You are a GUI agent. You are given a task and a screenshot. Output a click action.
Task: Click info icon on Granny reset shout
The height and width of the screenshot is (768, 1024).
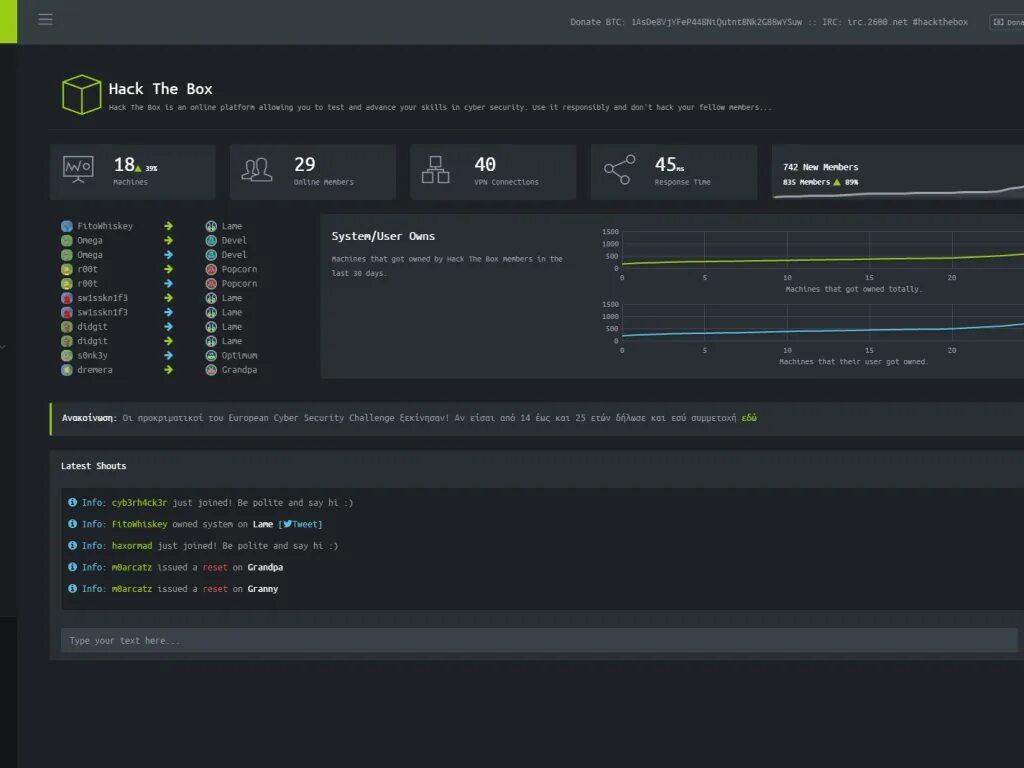pos(72,588)
